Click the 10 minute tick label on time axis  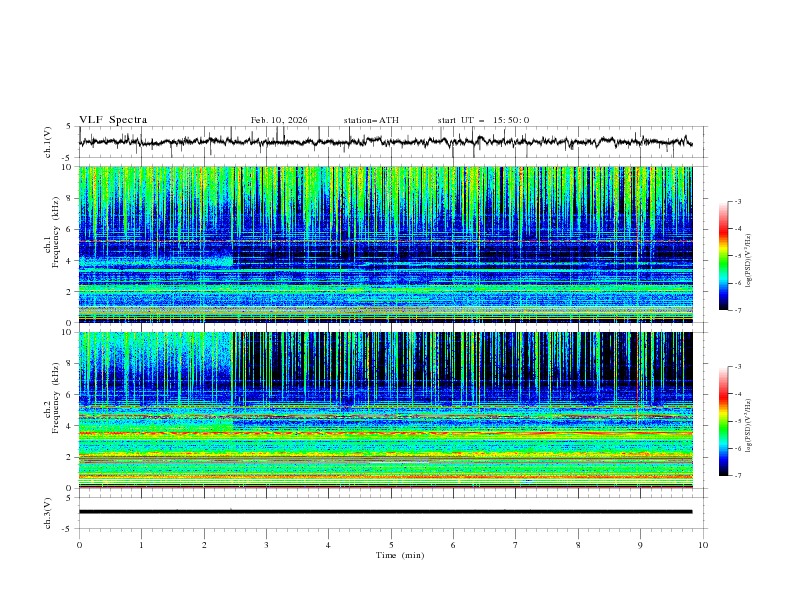coord(703,545)
